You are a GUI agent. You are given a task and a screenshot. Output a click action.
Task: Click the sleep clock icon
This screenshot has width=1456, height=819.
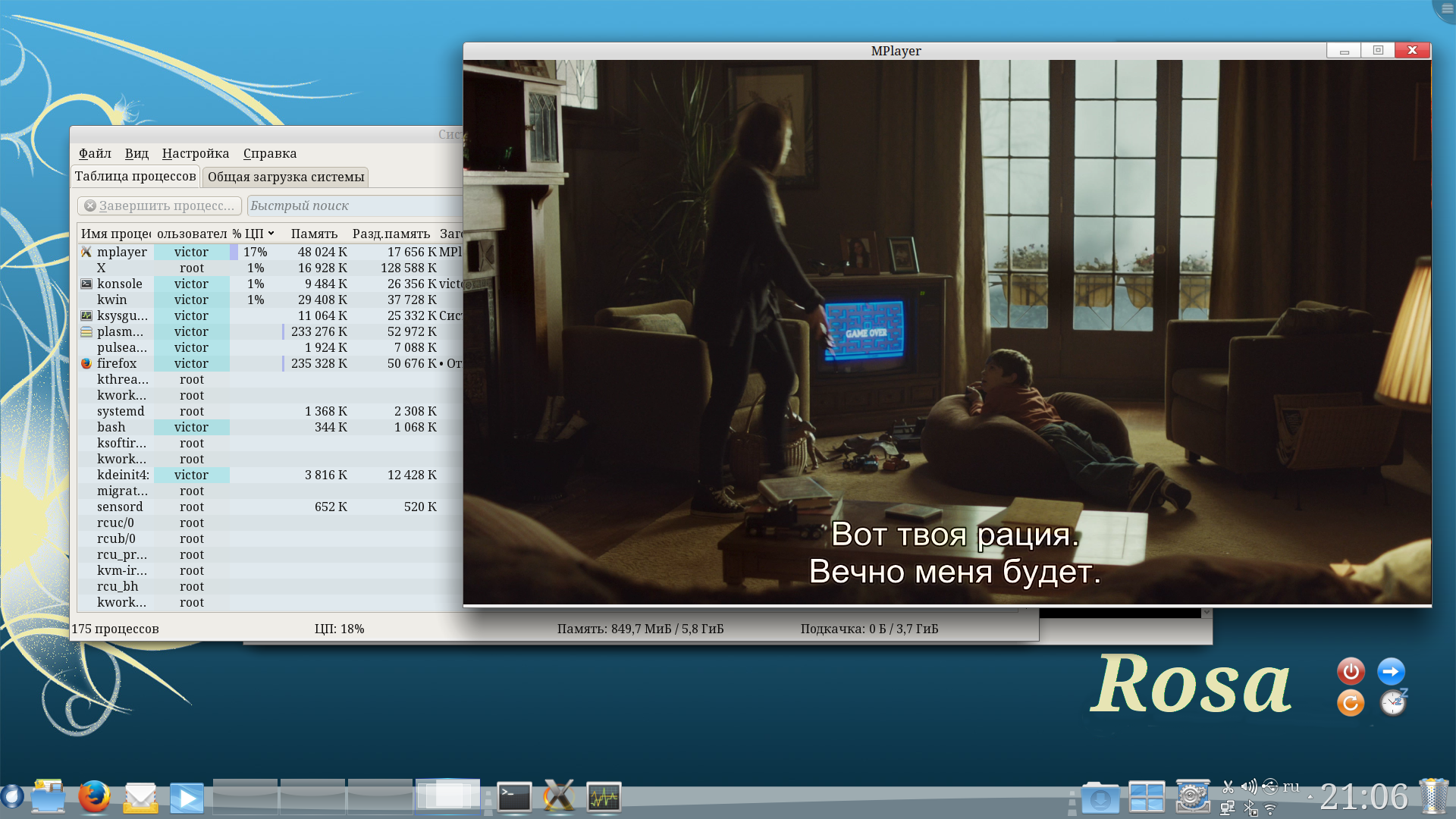[x=1393, y=703]
